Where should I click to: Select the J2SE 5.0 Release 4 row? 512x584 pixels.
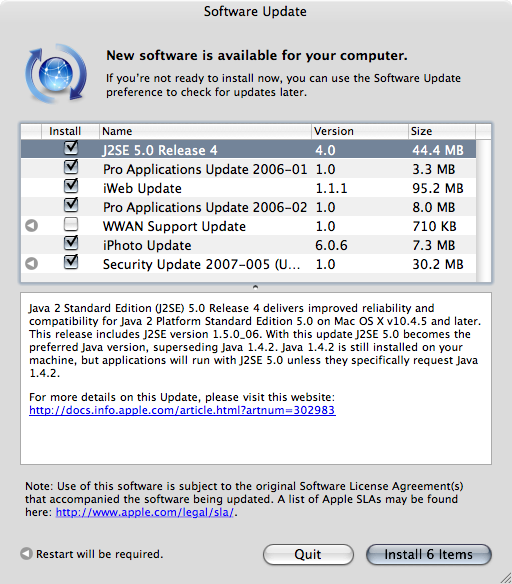pyautogui.click(x=248, y=150)
